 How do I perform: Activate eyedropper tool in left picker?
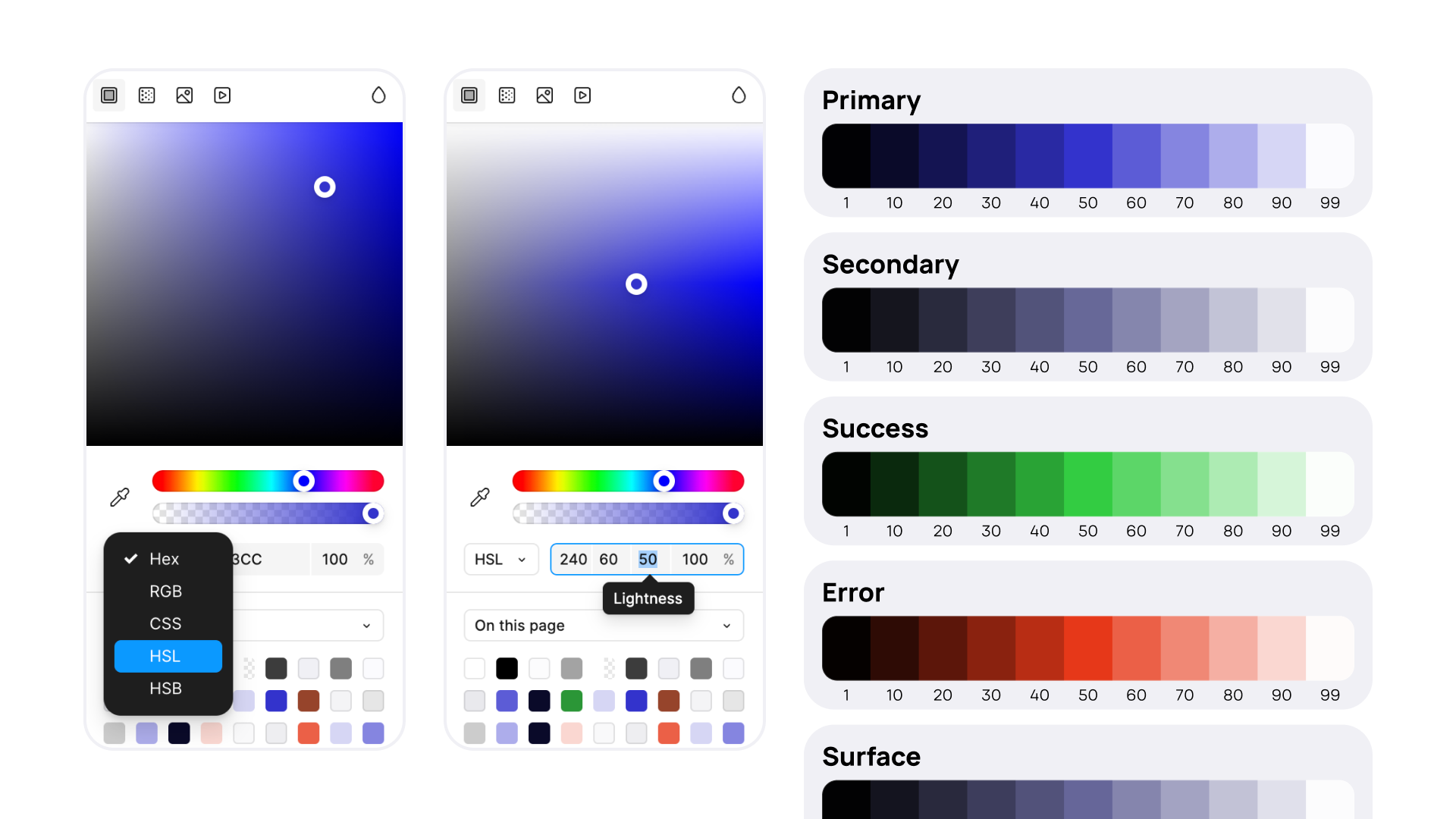pos(120,497)
